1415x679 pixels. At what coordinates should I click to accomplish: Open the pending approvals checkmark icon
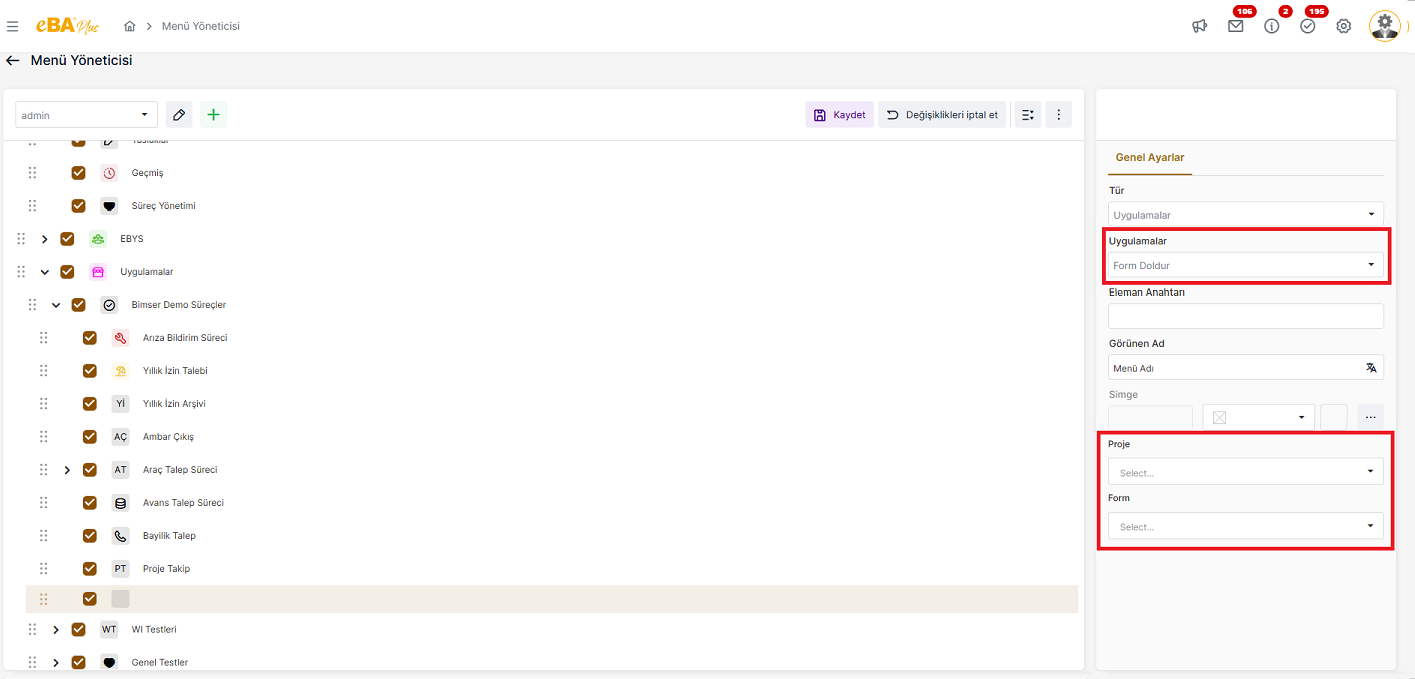coord(1308,26)
